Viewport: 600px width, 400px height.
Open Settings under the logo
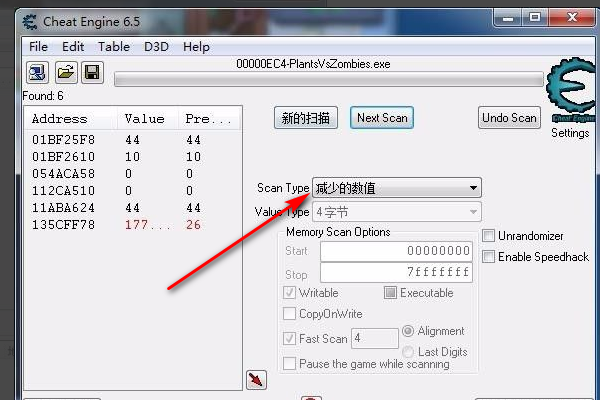pyautogui.click(x=570, y=133)
